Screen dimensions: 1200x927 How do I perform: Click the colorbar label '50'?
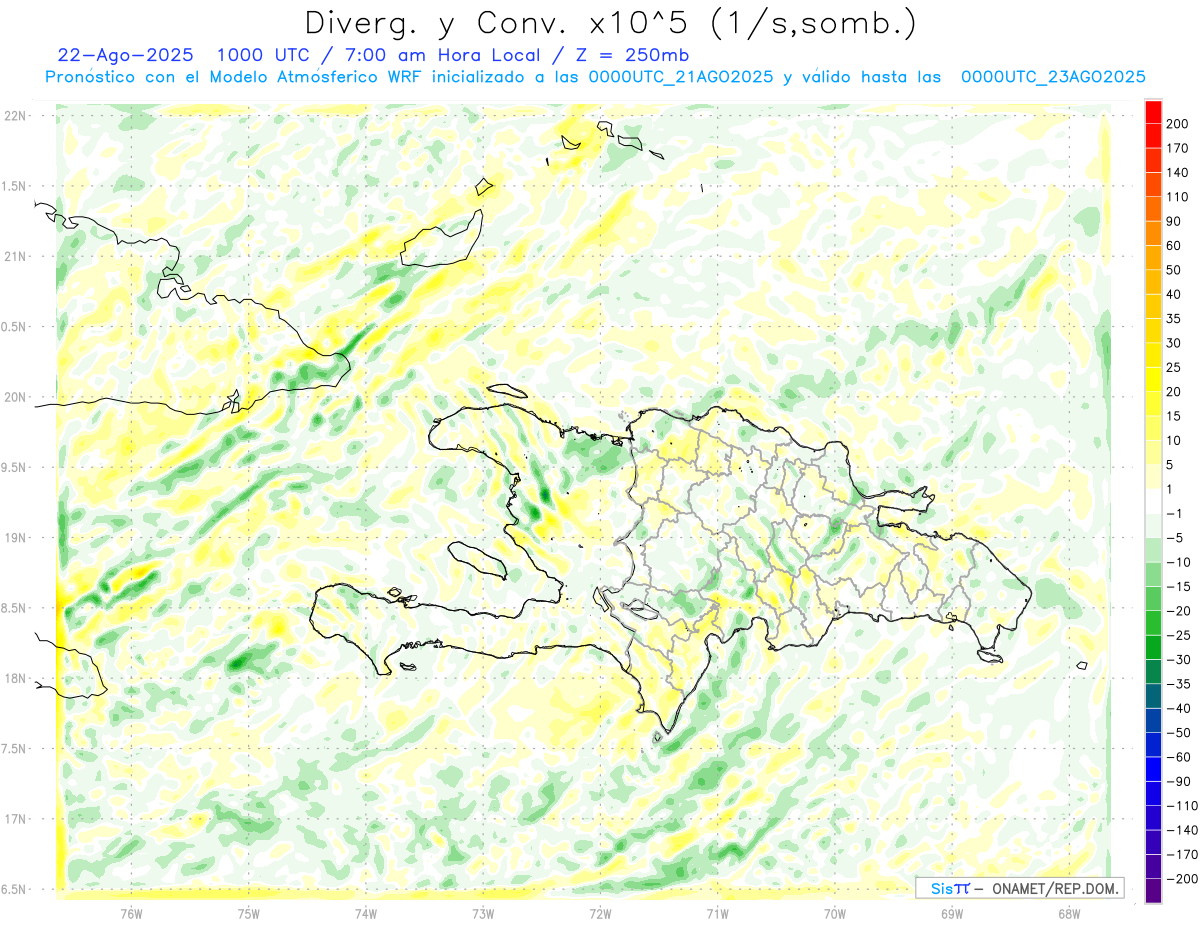tap(1175, 270)
